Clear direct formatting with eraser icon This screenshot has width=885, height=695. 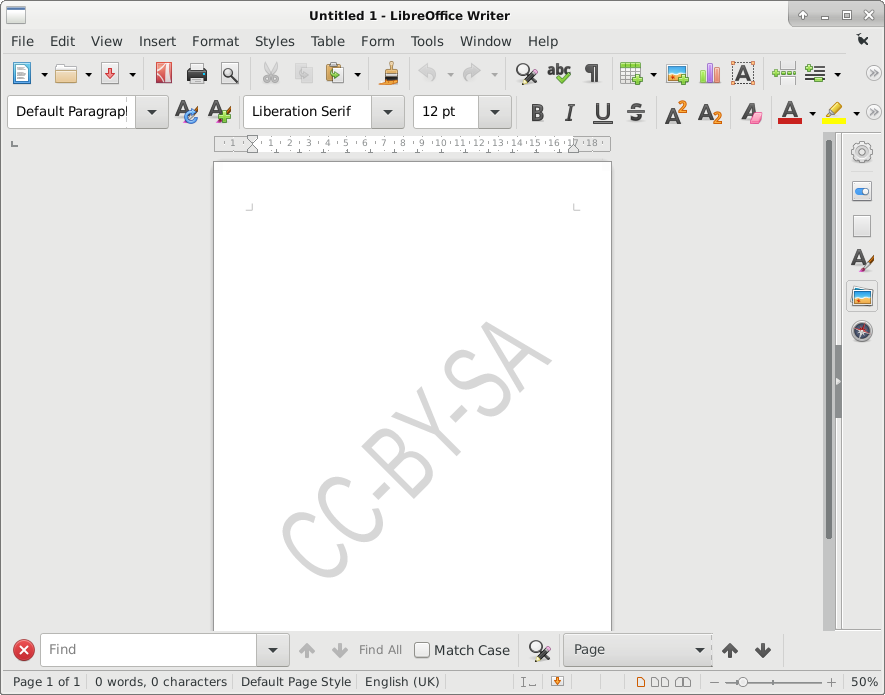click(752, 112)
